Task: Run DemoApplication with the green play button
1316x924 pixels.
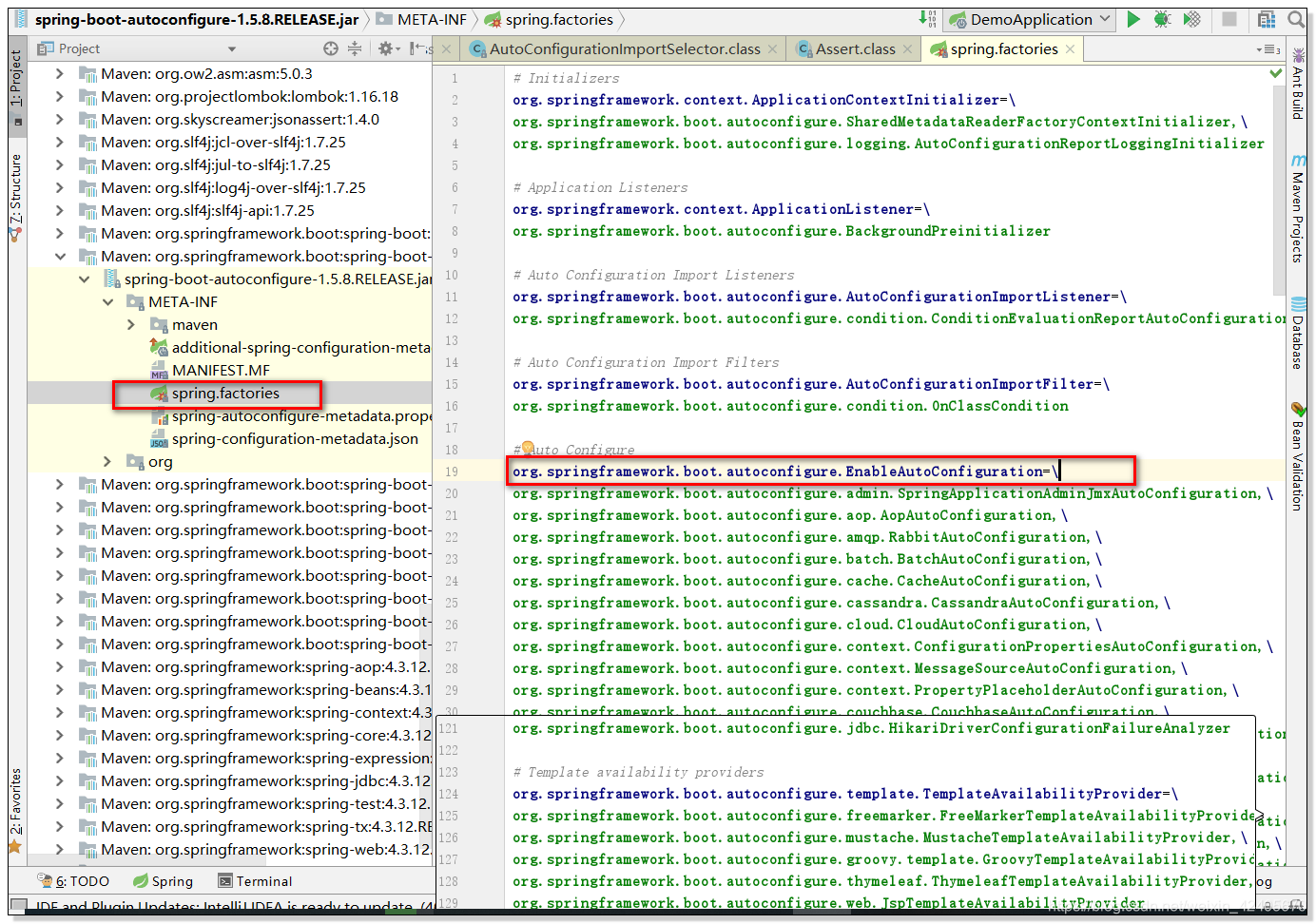Action: 1132,19
